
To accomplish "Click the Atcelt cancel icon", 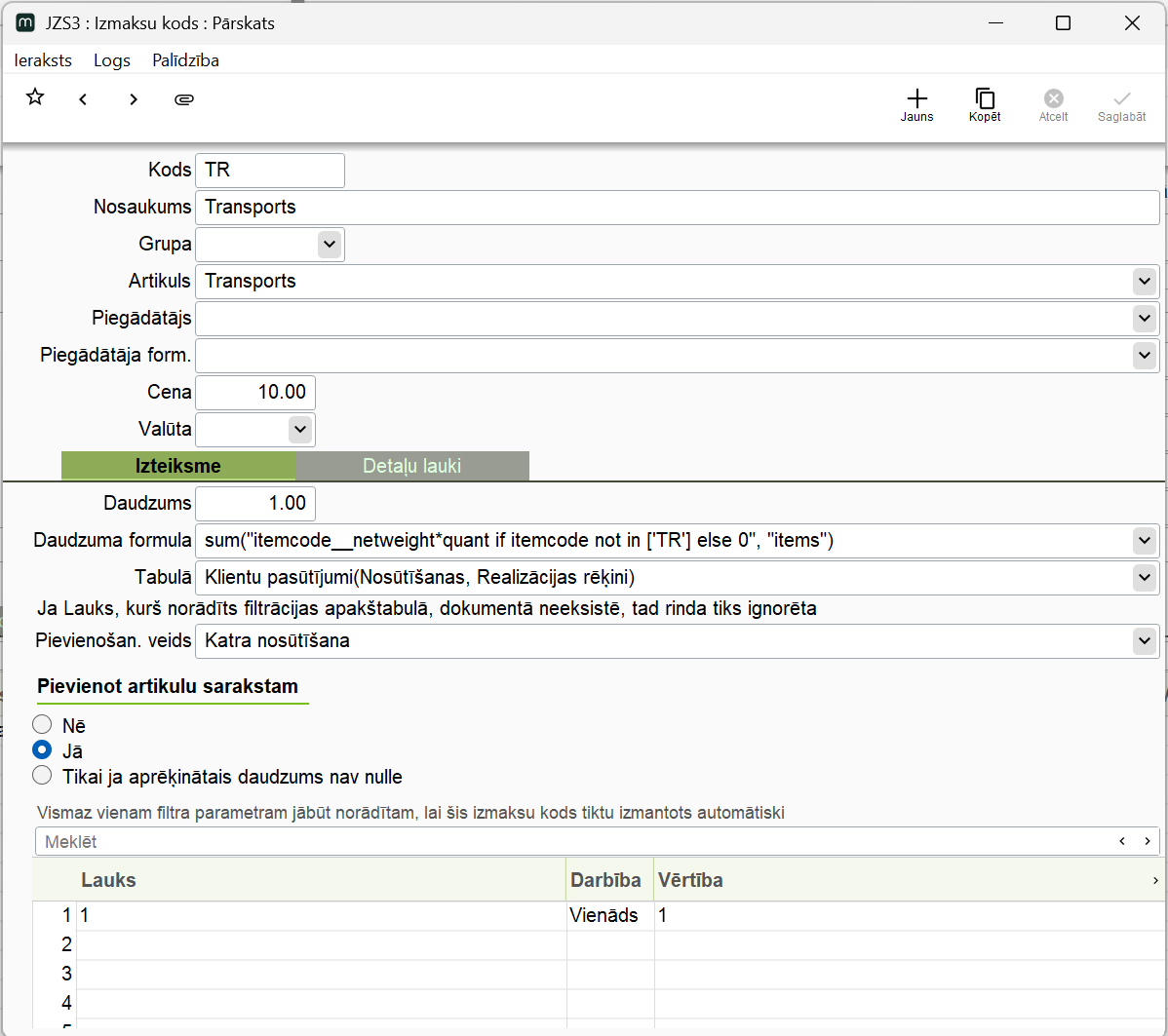I will tap(1053, 103).
